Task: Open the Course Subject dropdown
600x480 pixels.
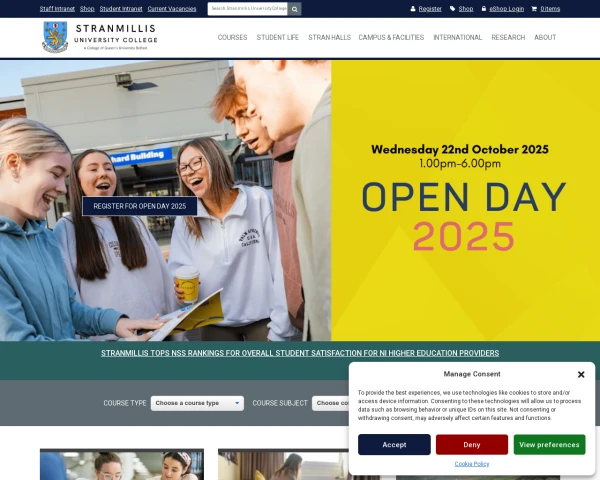Action: click(x=330, y=403)
